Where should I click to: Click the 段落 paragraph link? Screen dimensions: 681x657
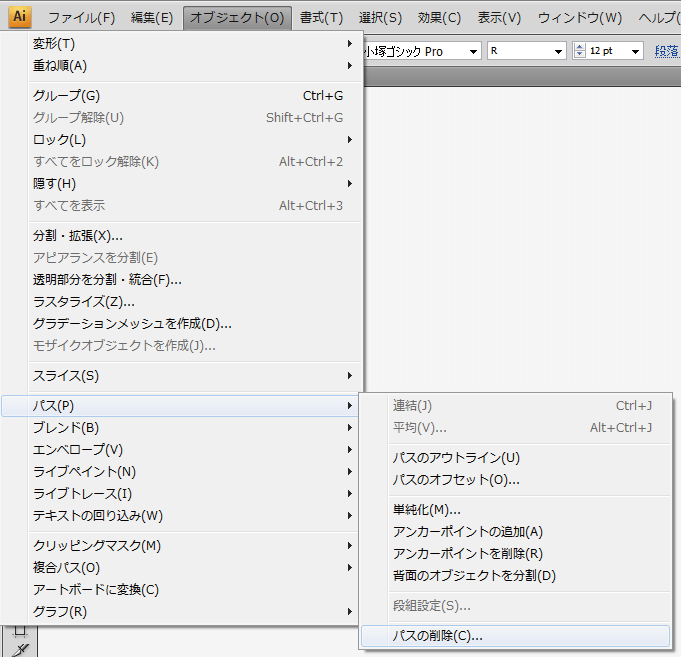(667, 51)
